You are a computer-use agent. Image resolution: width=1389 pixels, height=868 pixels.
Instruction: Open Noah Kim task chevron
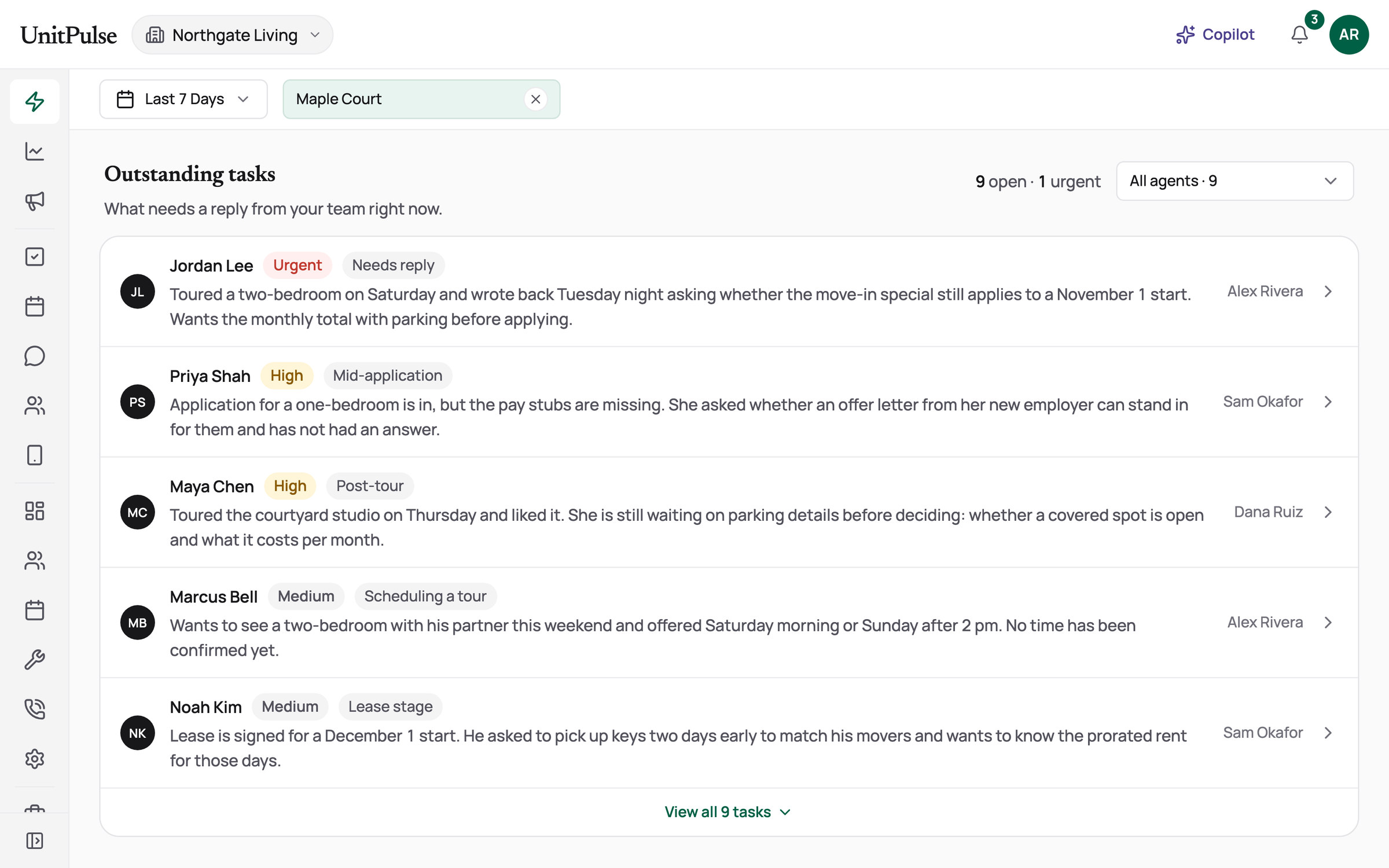click(x=1328, y=733)
